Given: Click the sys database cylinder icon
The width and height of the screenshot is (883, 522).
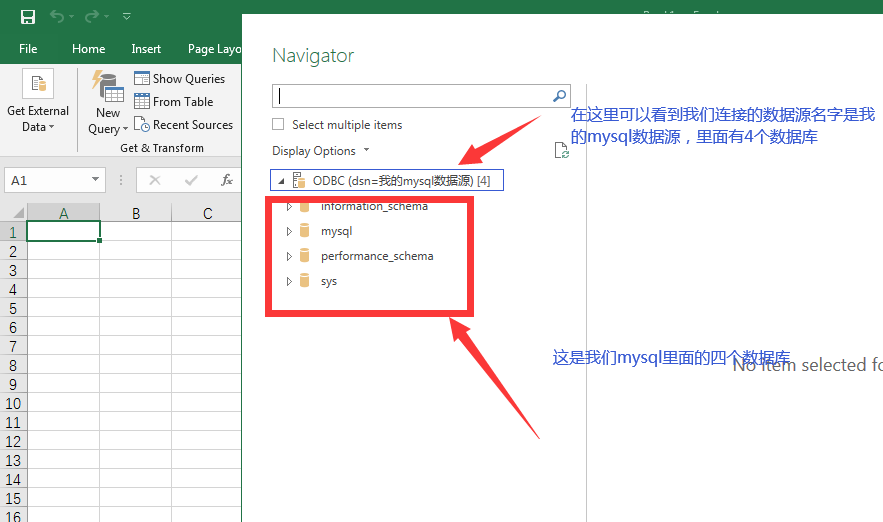Looking at the screenshot, I should [305, 280].
